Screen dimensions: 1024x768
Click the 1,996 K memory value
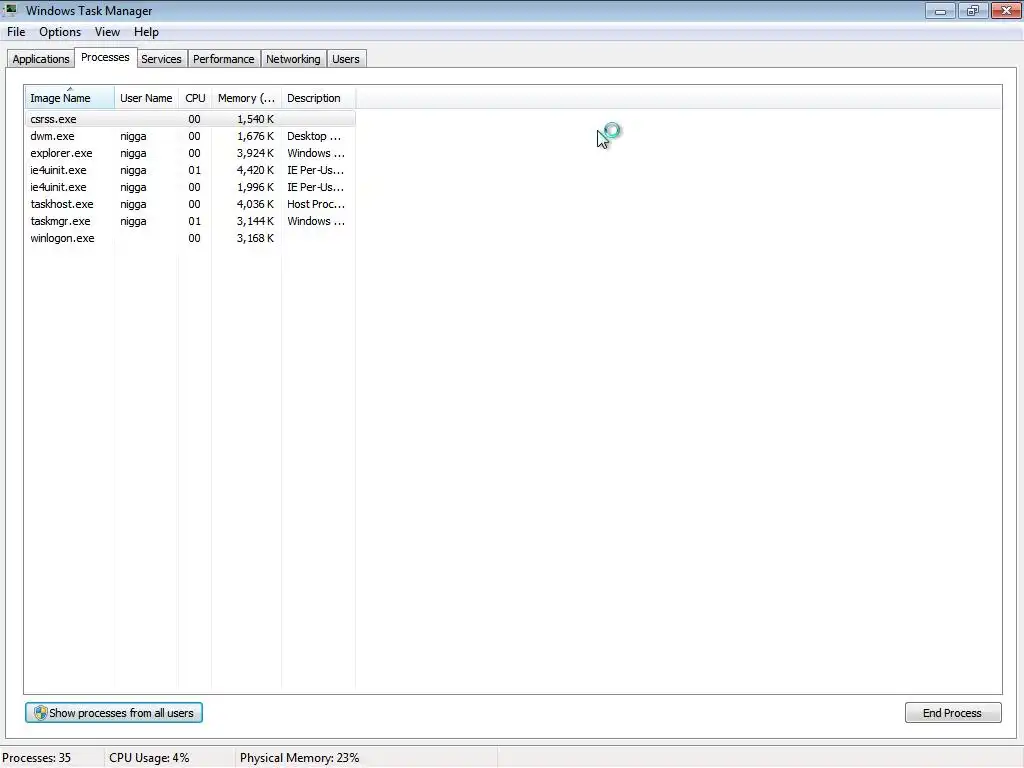pos(255,187)
